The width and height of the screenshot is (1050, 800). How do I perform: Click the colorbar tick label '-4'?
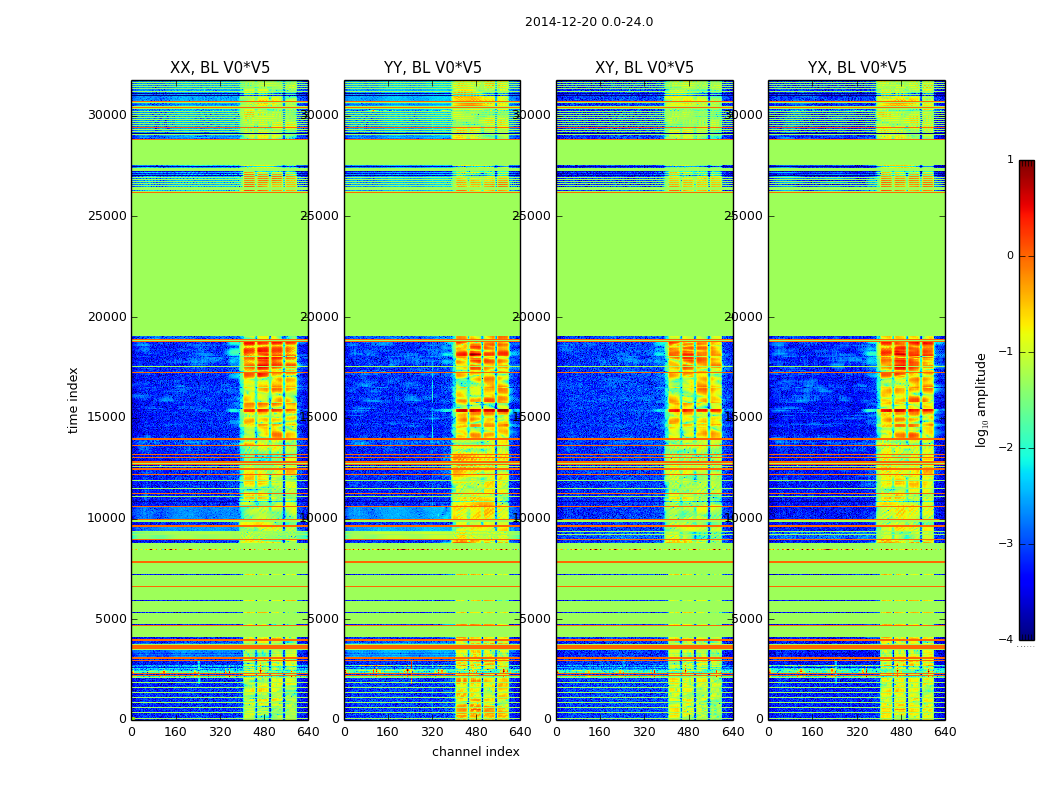coord(1007,640)
